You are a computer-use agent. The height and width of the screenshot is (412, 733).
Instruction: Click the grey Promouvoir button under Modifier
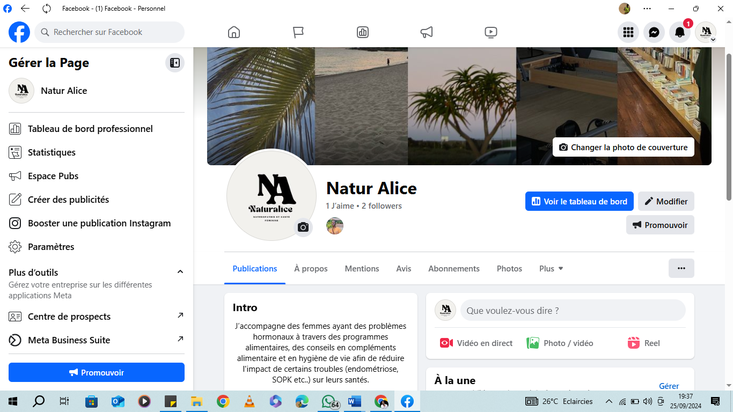pos(660,225)
